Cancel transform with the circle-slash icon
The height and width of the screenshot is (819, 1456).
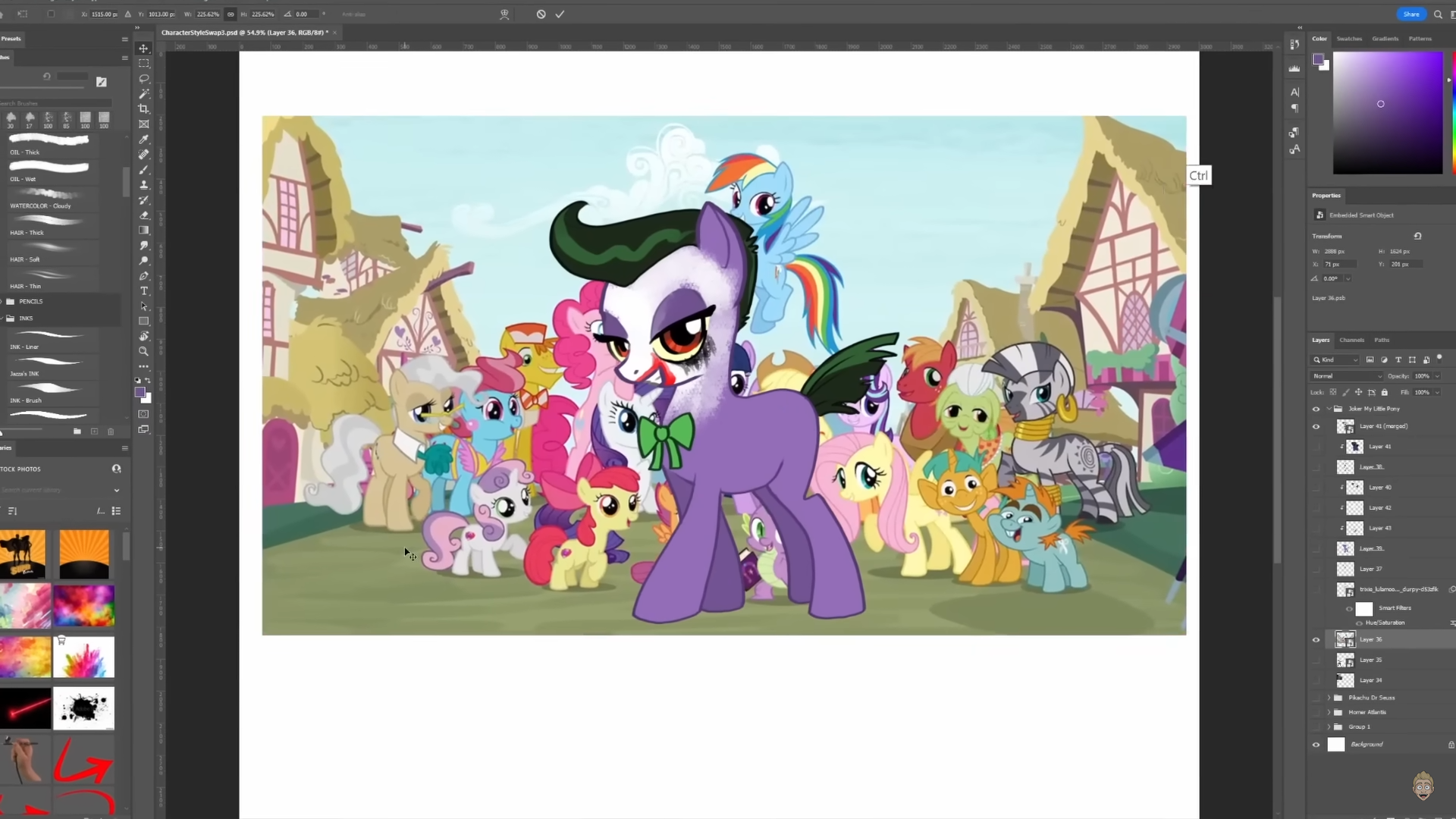541,14
